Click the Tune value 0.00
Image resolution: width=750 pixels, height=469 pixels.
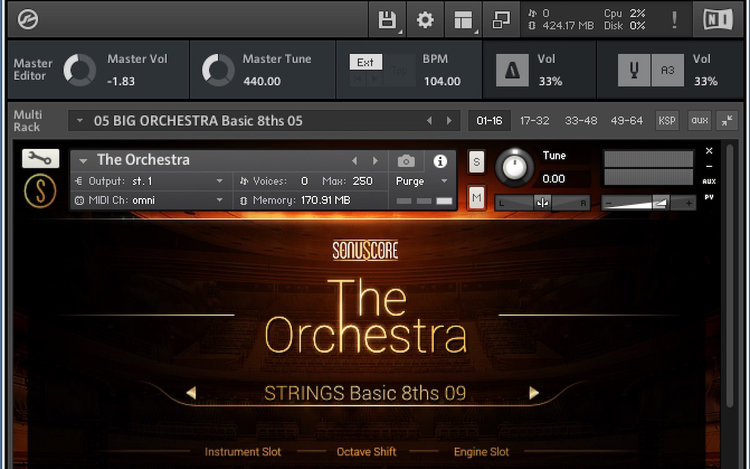tap(553, 179)
